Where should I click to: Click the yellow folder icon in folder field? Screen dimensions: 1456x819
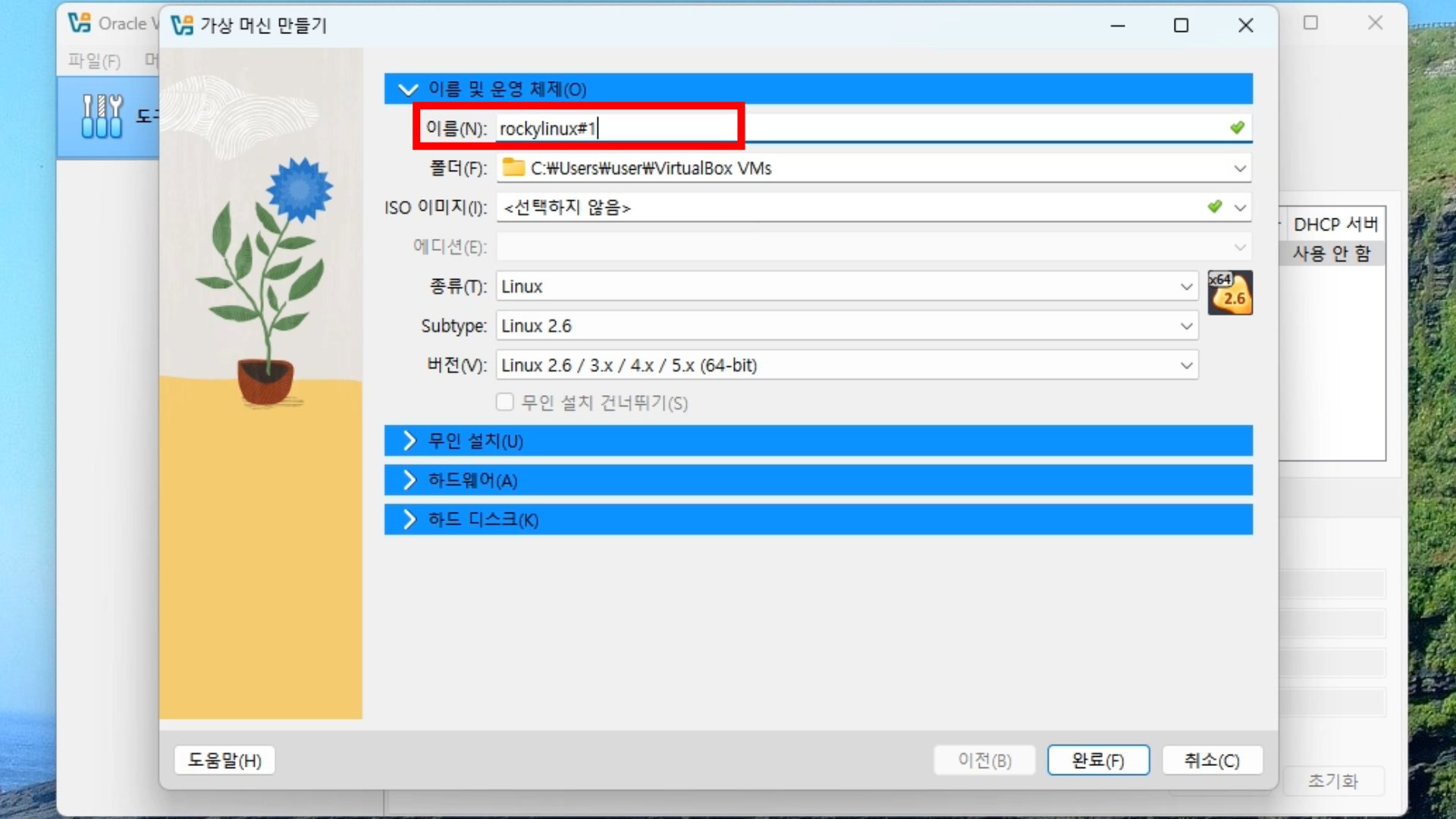pyautogui.click(x=513, y=168)
